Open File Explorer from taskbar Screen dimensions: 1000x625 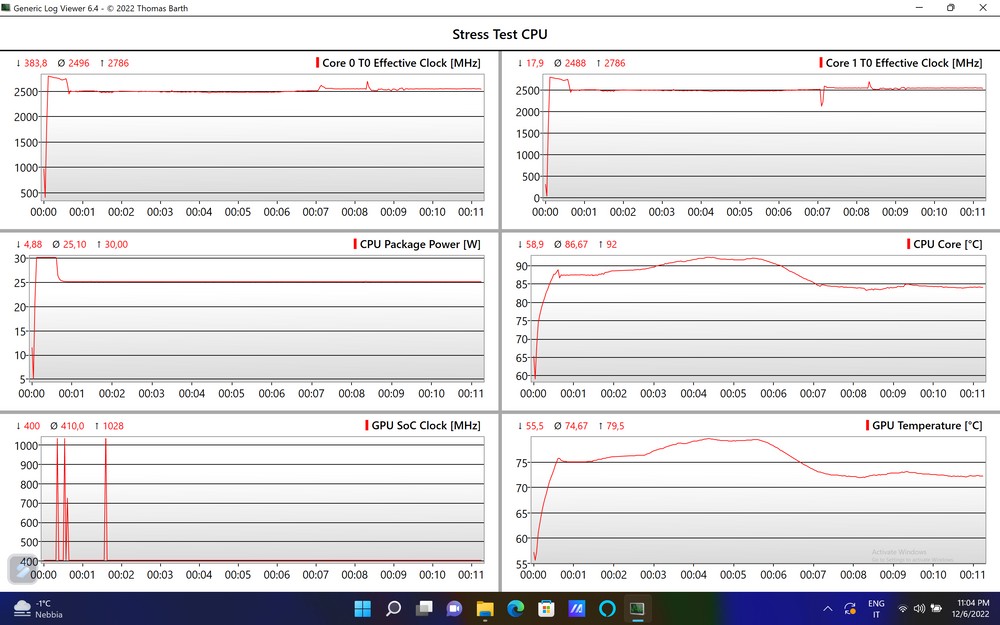pyautogui.click(x=485, y=608)
